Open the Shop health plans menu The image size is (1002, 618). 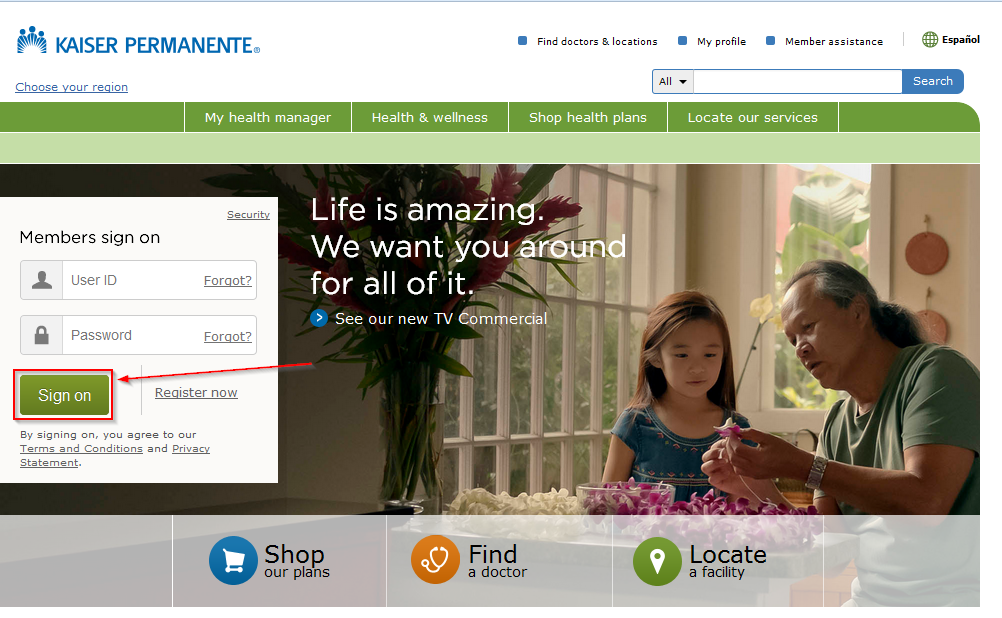[588, 118]
